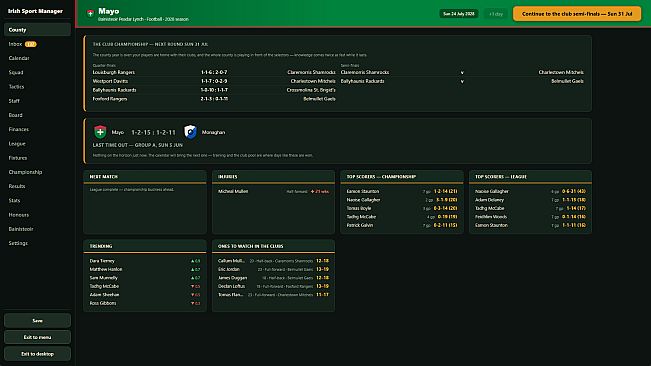Open the Tactics page
The height and width of the screenshot is (366, 651).
37,87
